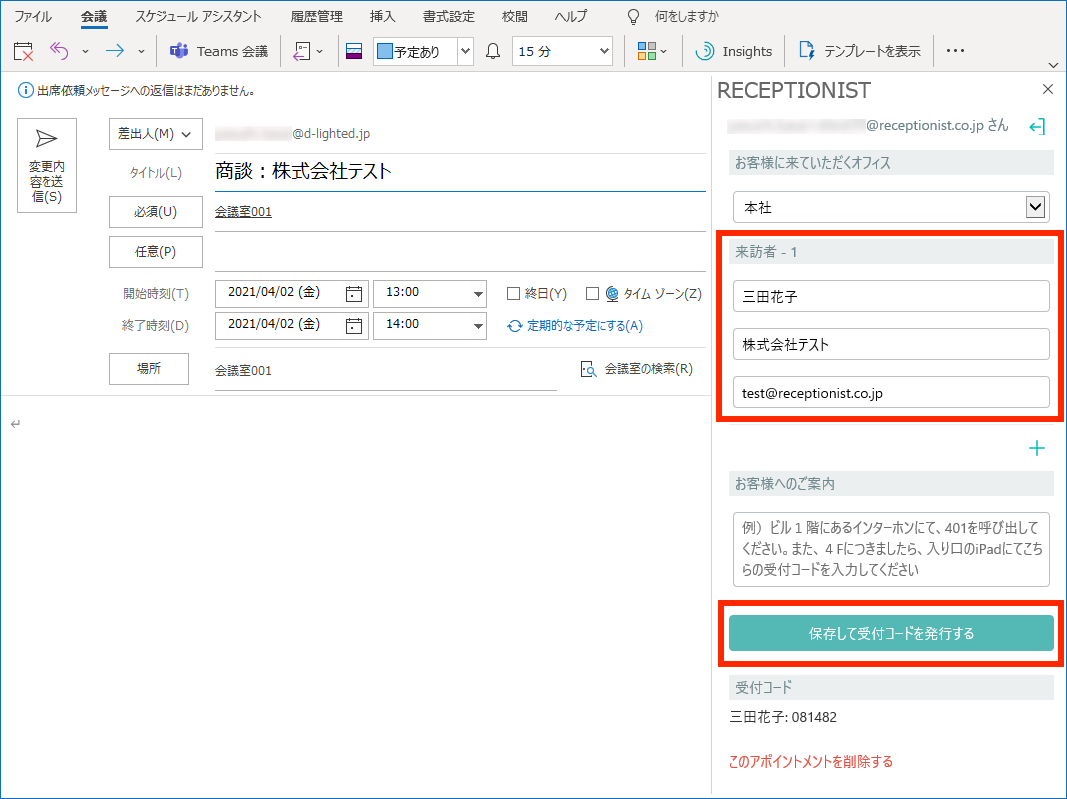Image resolution: width=1067 pixels, height=799 pixels.
Task: Open the ファイル menu
Action: (33, 16)
